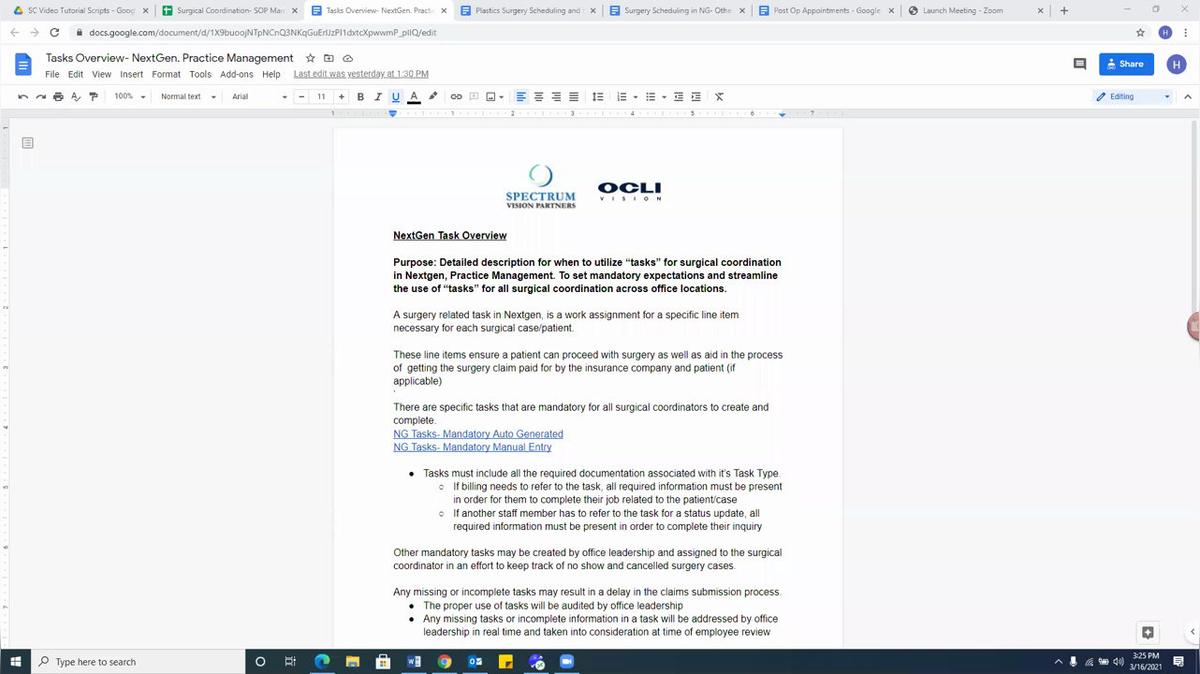Enable center text alignment
This screenshot has height=674, width=1200.
538,96
